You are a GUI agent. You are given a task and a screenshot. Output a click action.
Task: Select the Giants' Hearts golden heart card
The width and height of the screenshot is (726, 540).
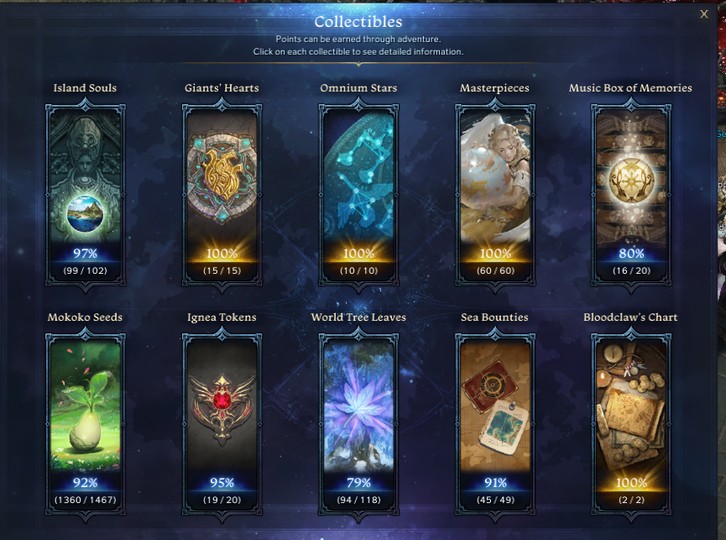click(x=222, y=195)
